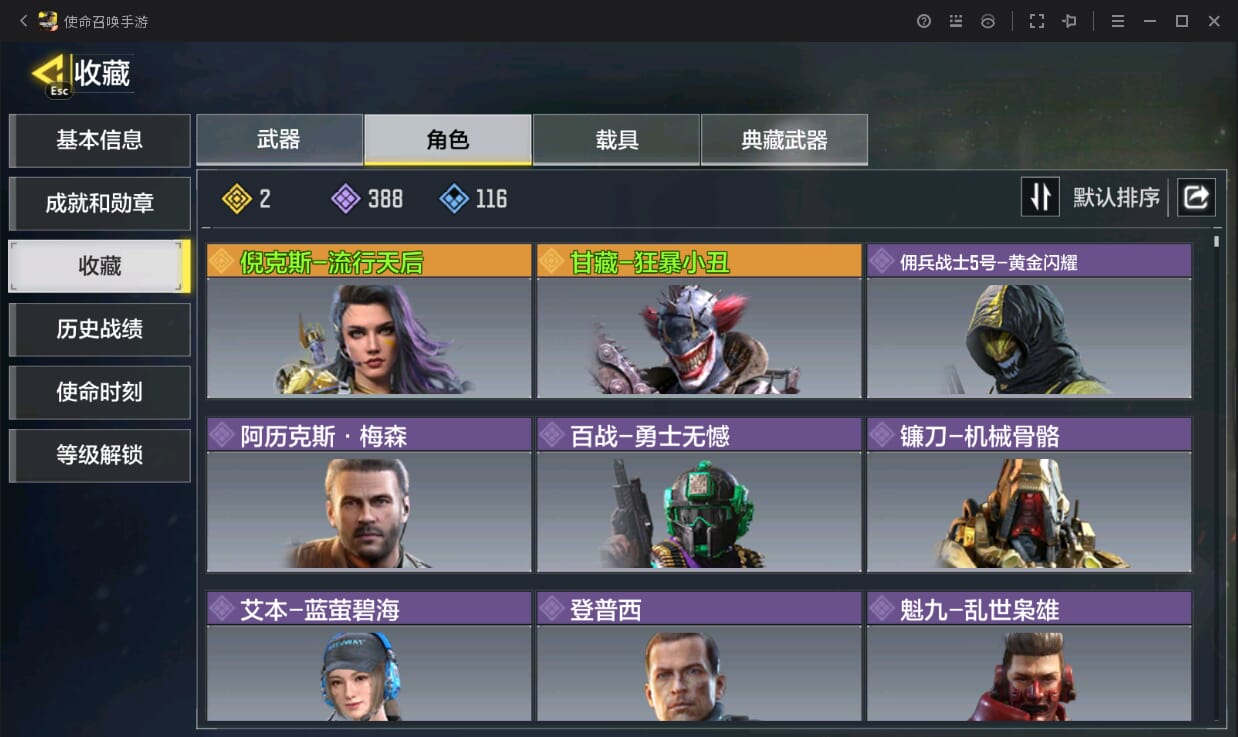This screenshot has width=1238, height=737.
Task: Click the blue rare currency icon
Action: pyautogui.click(x=454, y=199)
